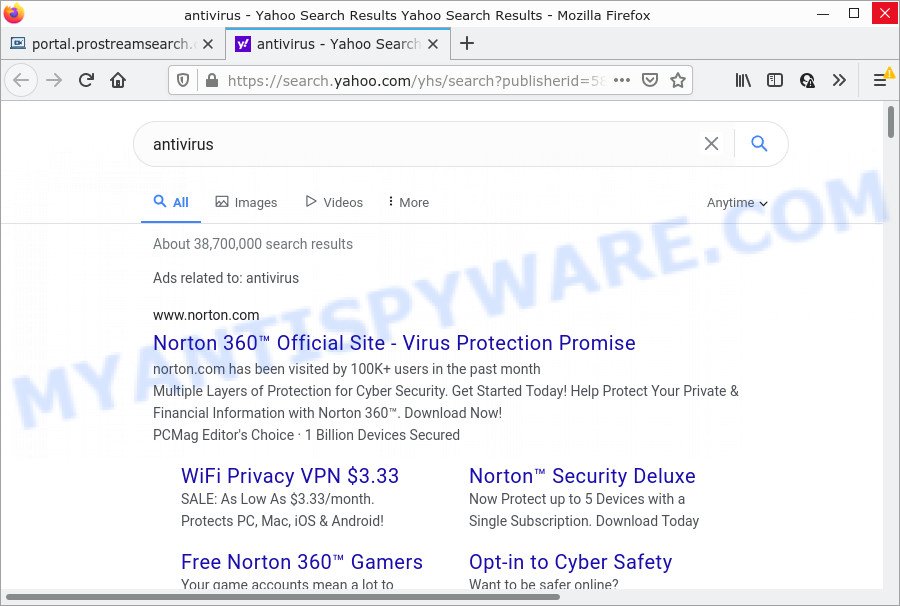Image resolution: width=900 pixels, height=606 pixels.
Task: Bookmark this page with star
Action: pyautogui.click(x=678, y=80)
